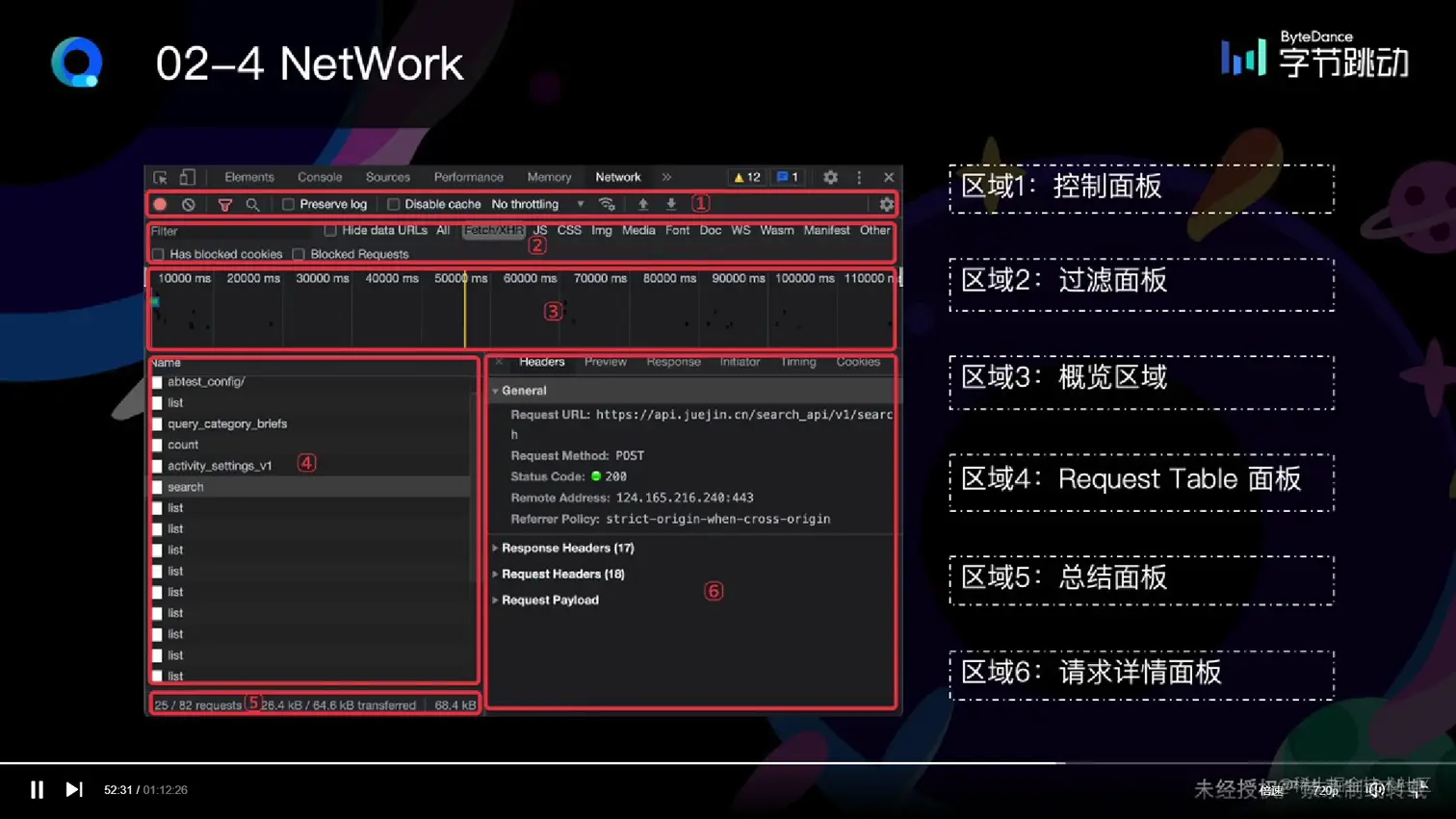The height and width of the screenshot is (819, 1456).
Task: Toggle the device toolbar icon
Action: 188,177
